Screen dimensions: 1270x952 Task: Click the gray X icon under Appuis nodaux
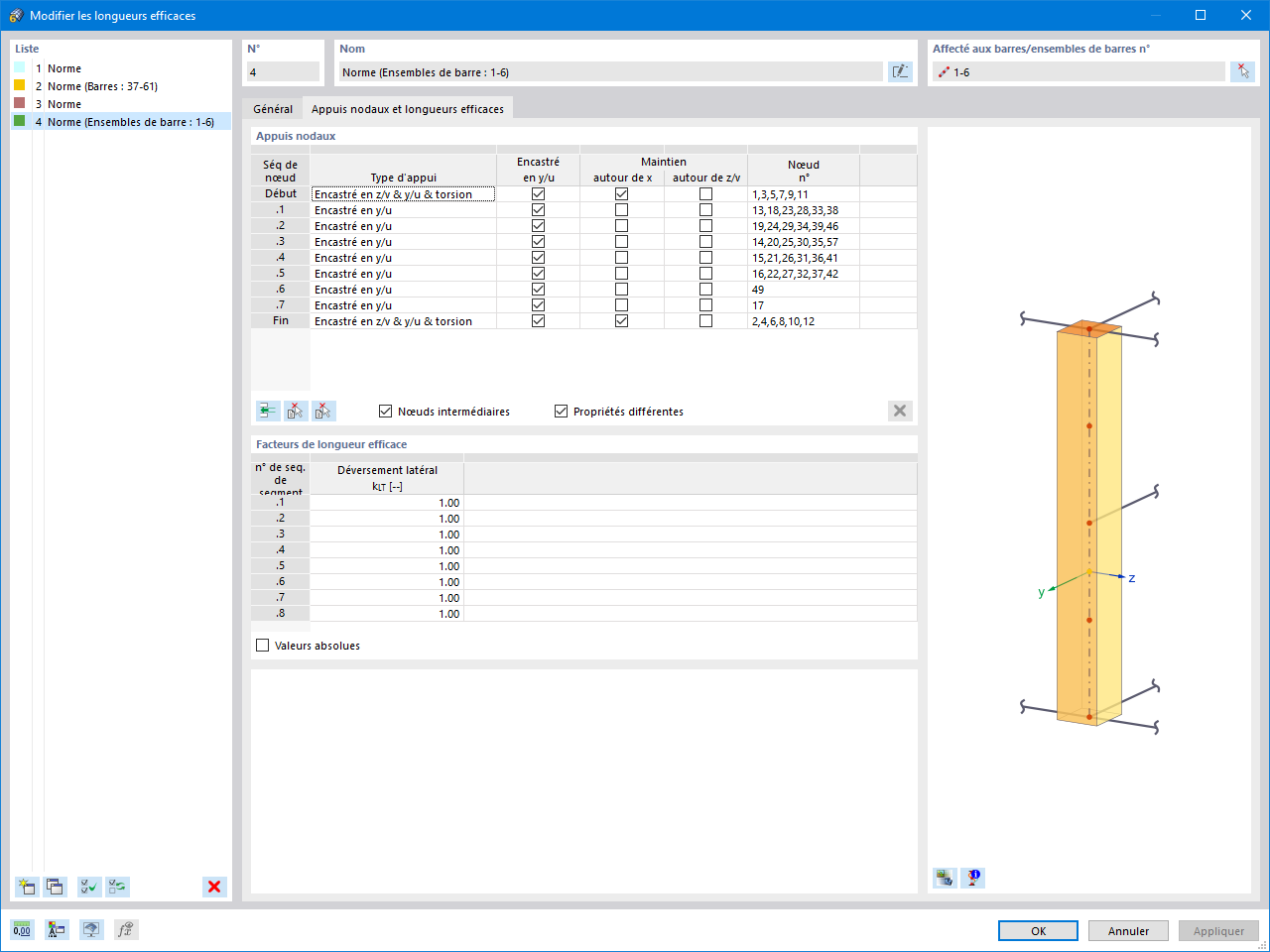click(x=900, y=411)
